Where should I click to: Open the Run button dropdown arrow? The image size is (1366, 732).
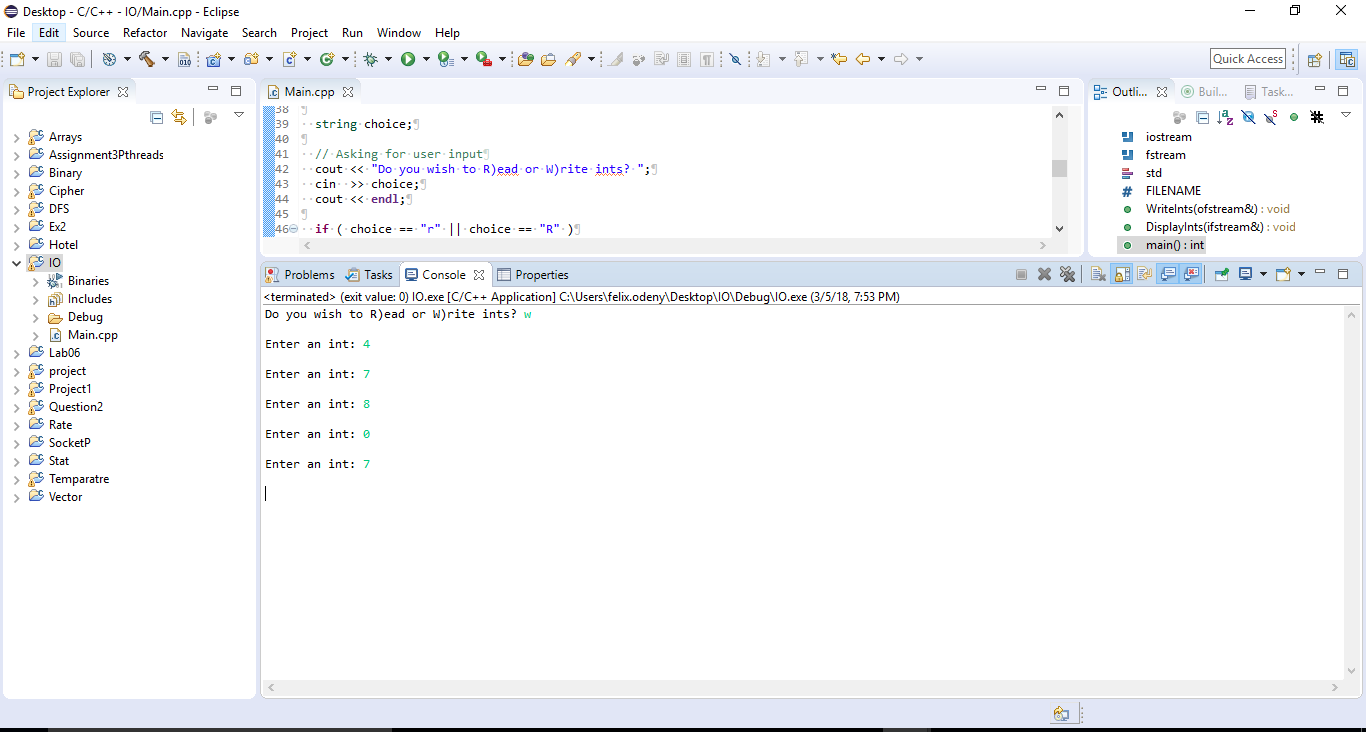click(426, 60)
